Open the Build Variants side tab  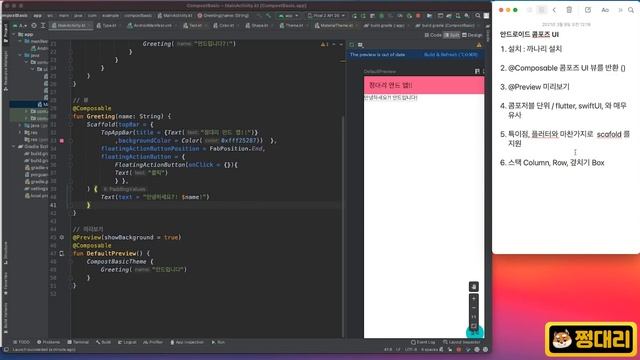(5, 318)
